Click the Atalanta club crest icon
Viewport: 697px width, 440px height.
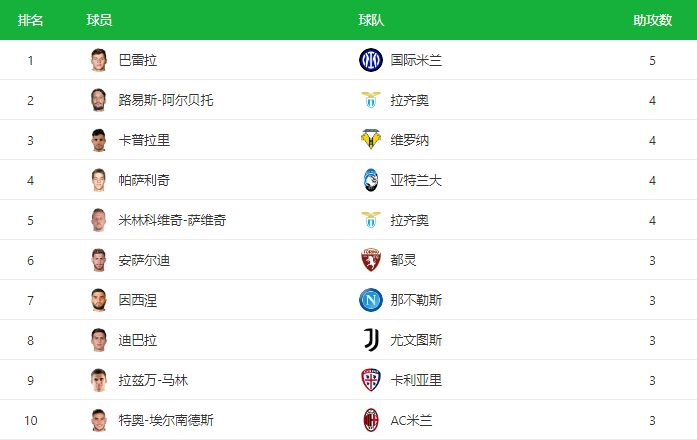coord(371,180)
